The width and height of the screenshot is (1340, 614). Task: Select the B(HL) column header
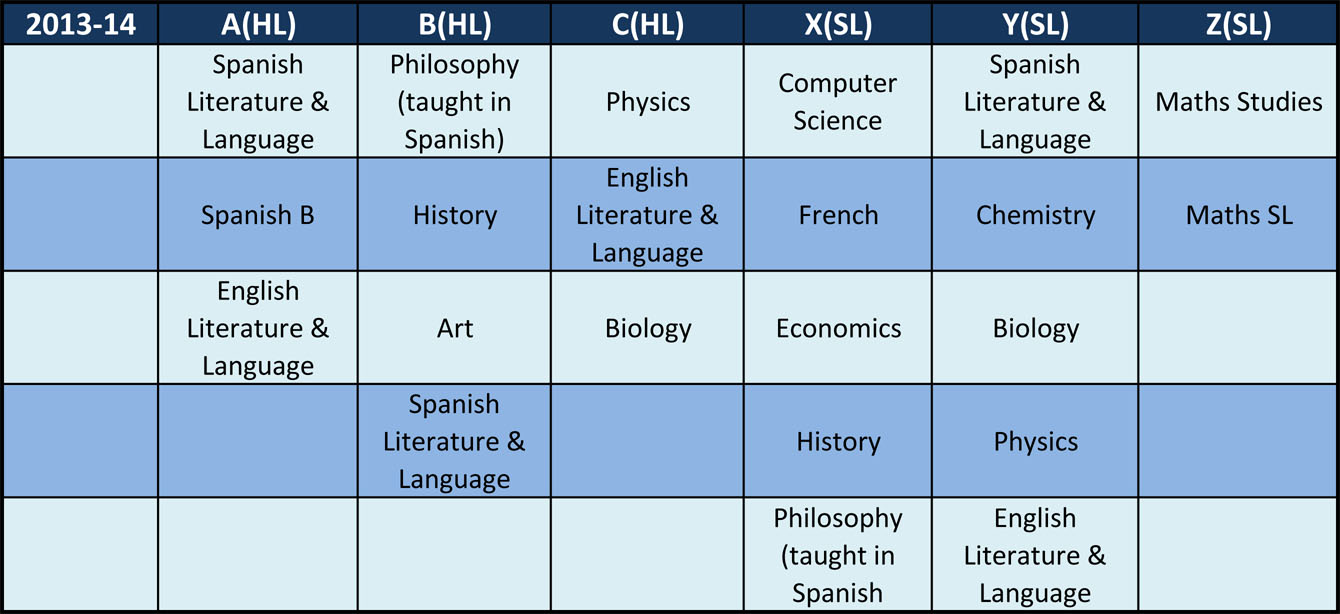point(454,23)
